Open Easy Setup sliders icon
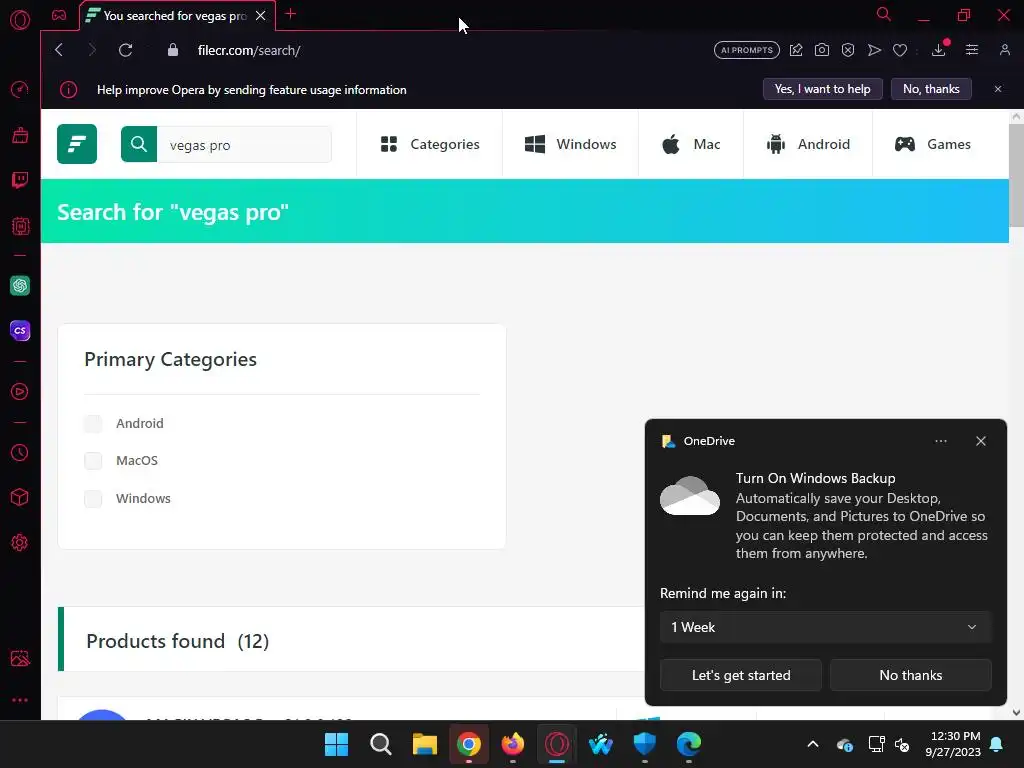1024x768 pixels. pyautogui.click(x=972, y=50)
